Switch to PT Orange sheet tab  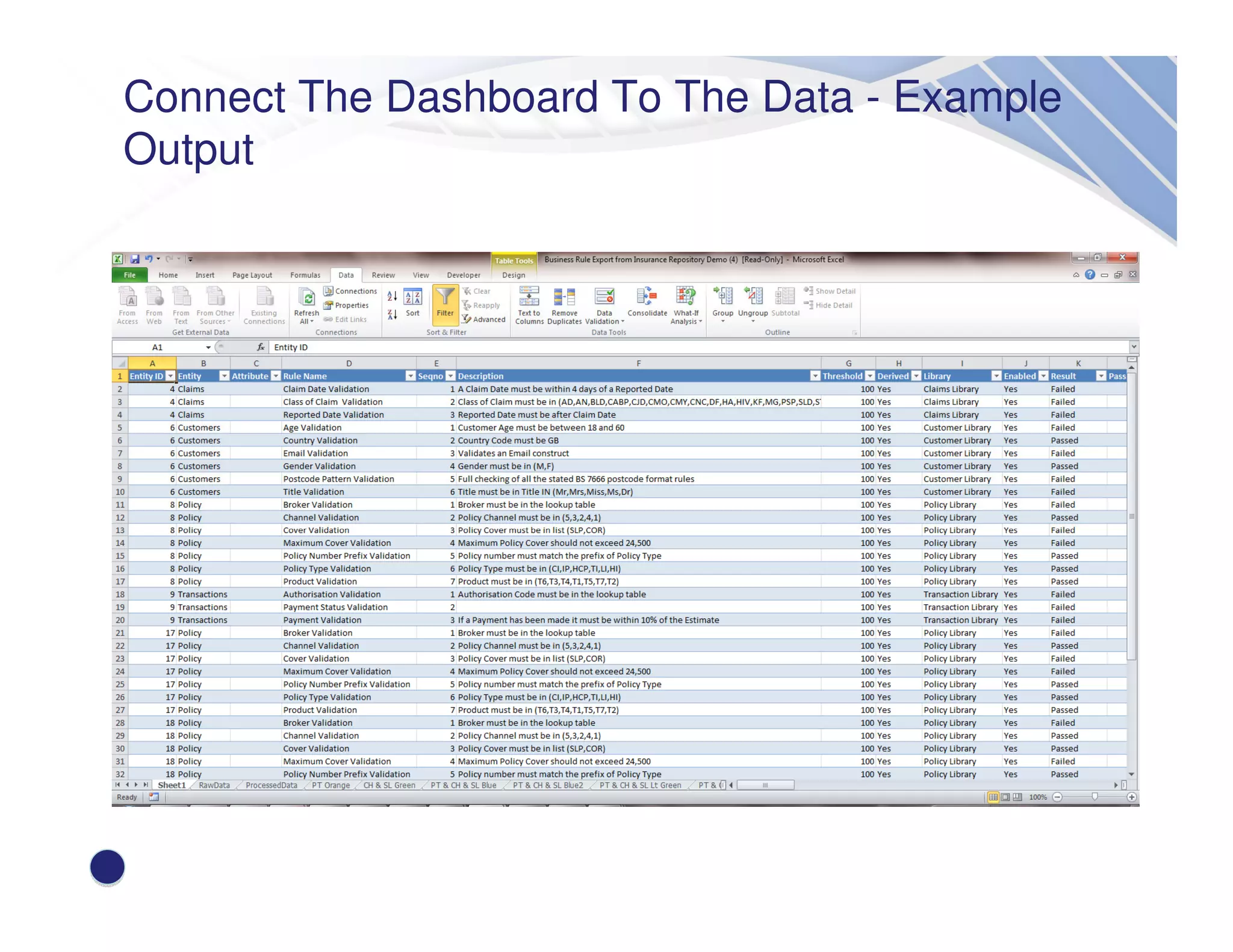(x=331, y=785)
